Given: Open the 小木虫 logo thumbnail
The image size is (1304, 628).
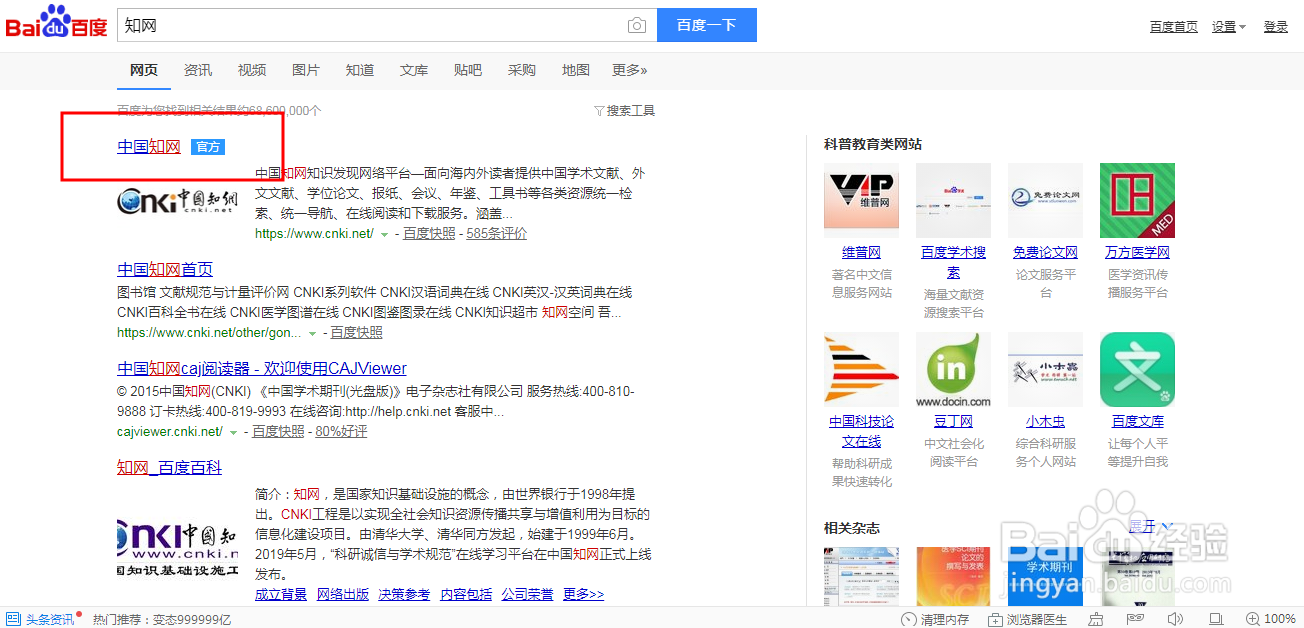Looking at the screenshot, I should tap(1045, 370).
